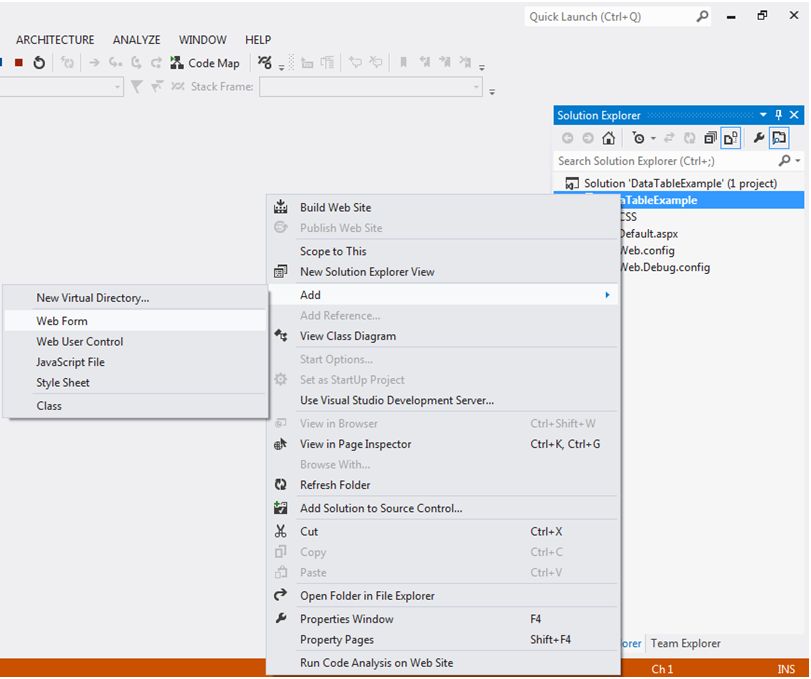Click the Collapse All icon in Solution Explorer
Screen dimensions: 811x679
(711, 138)
